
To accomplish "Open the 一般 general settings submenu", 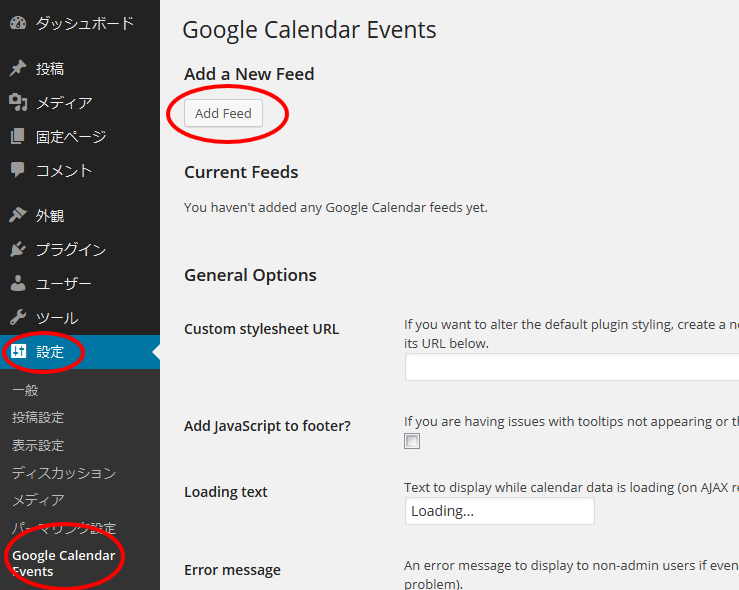I will (x=25, y=390).
